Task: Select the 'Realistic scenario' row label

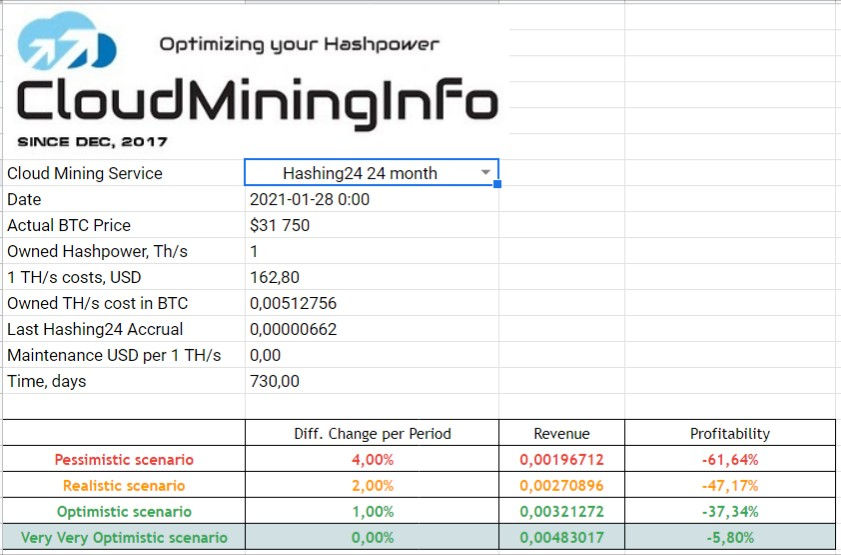Action: point(124,486)
